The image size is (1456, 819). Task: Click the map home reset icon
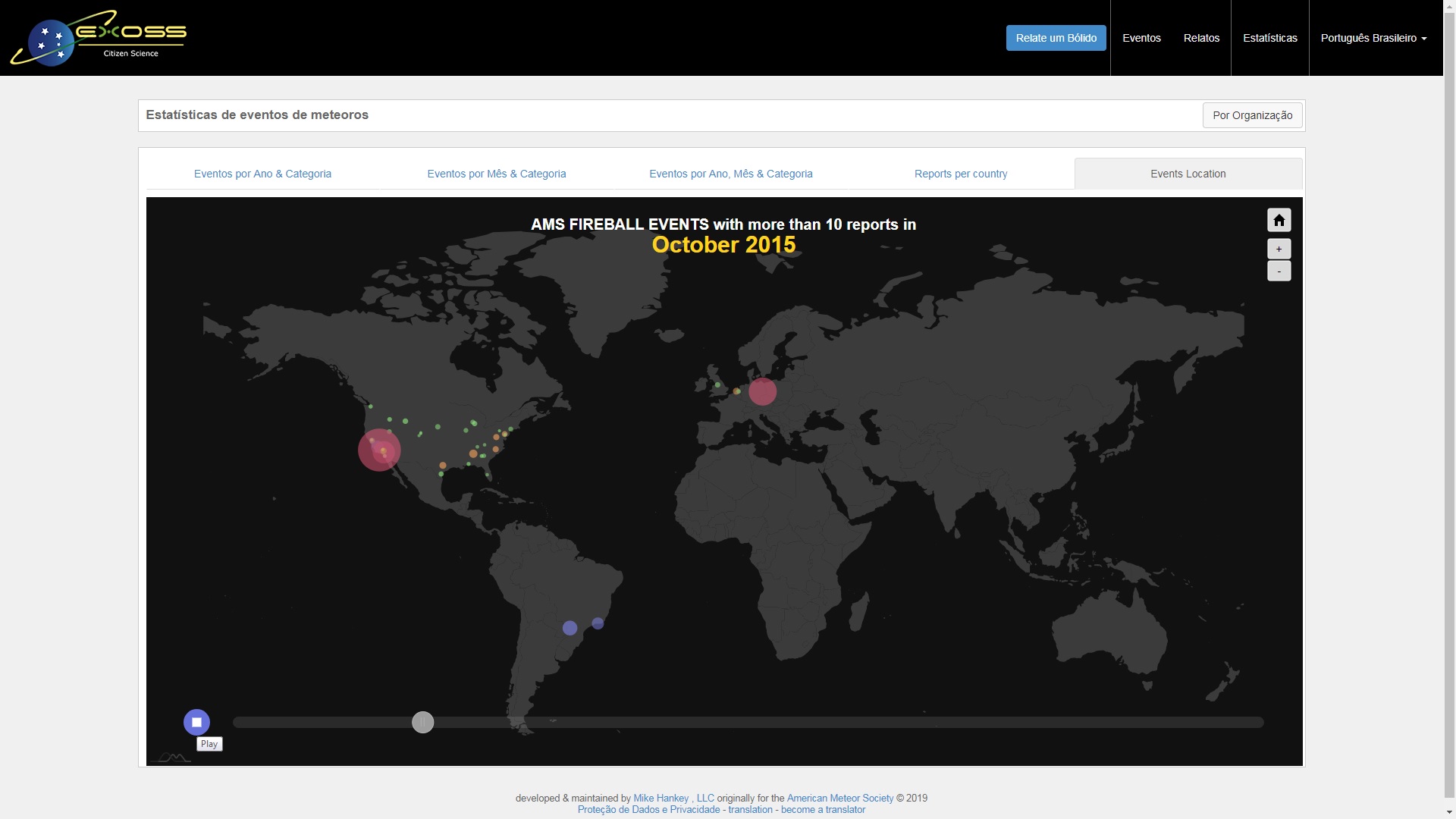pos(1279,220)
